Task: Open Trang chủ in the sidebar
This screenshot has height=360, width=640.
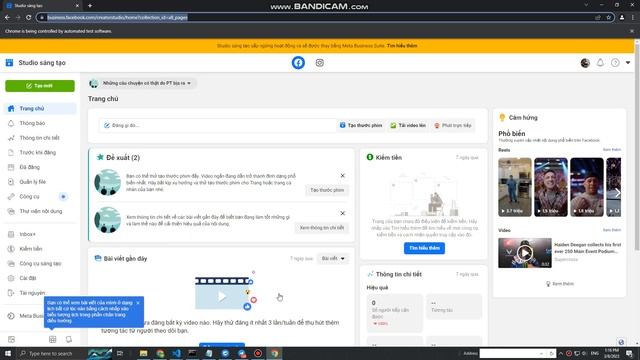Action: click(x=40, y=109)
